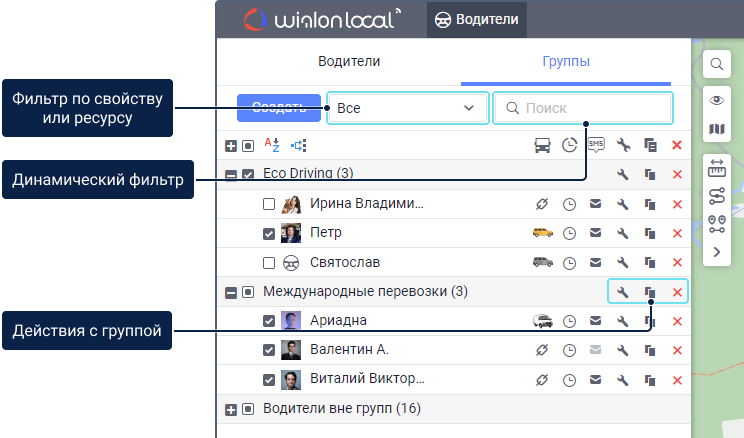Open the Водители menu in top bar
The height and width of the screenshot is (438, 744).
[x=476, y=19]
